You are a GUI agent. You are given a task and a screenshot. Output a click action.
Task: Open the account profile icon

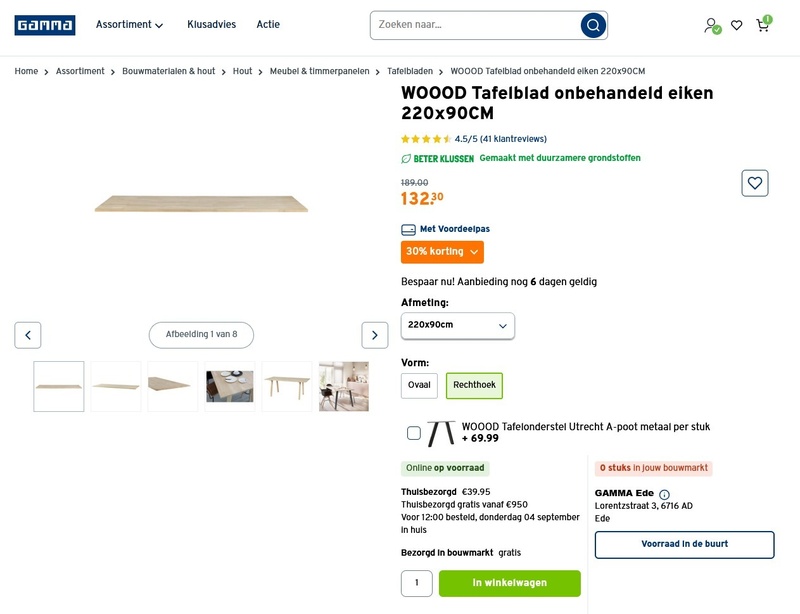click(710, 25)
